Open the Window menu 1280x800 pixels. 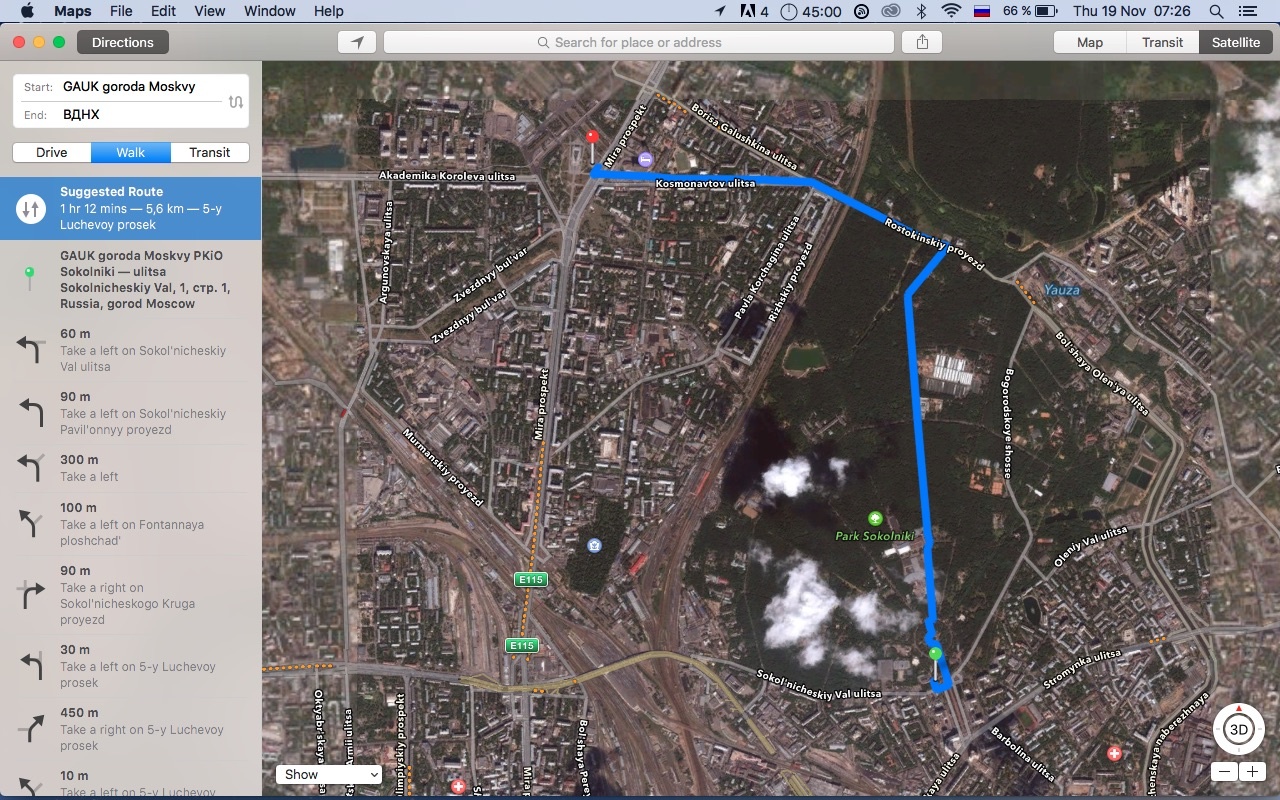point(269,11)
